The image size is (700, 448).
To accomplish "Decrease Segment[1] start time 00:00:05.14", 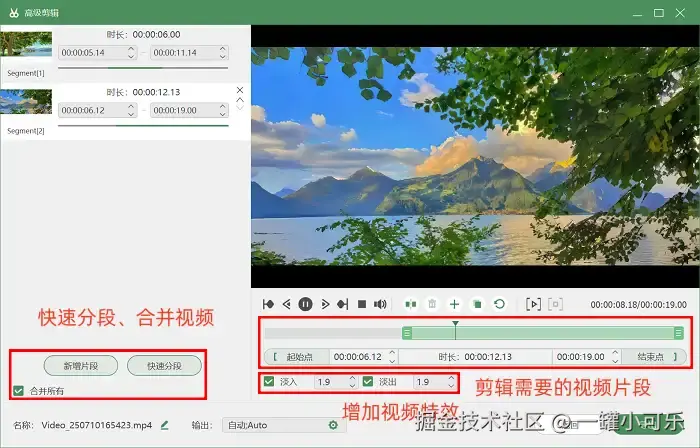I will [131, 56].
